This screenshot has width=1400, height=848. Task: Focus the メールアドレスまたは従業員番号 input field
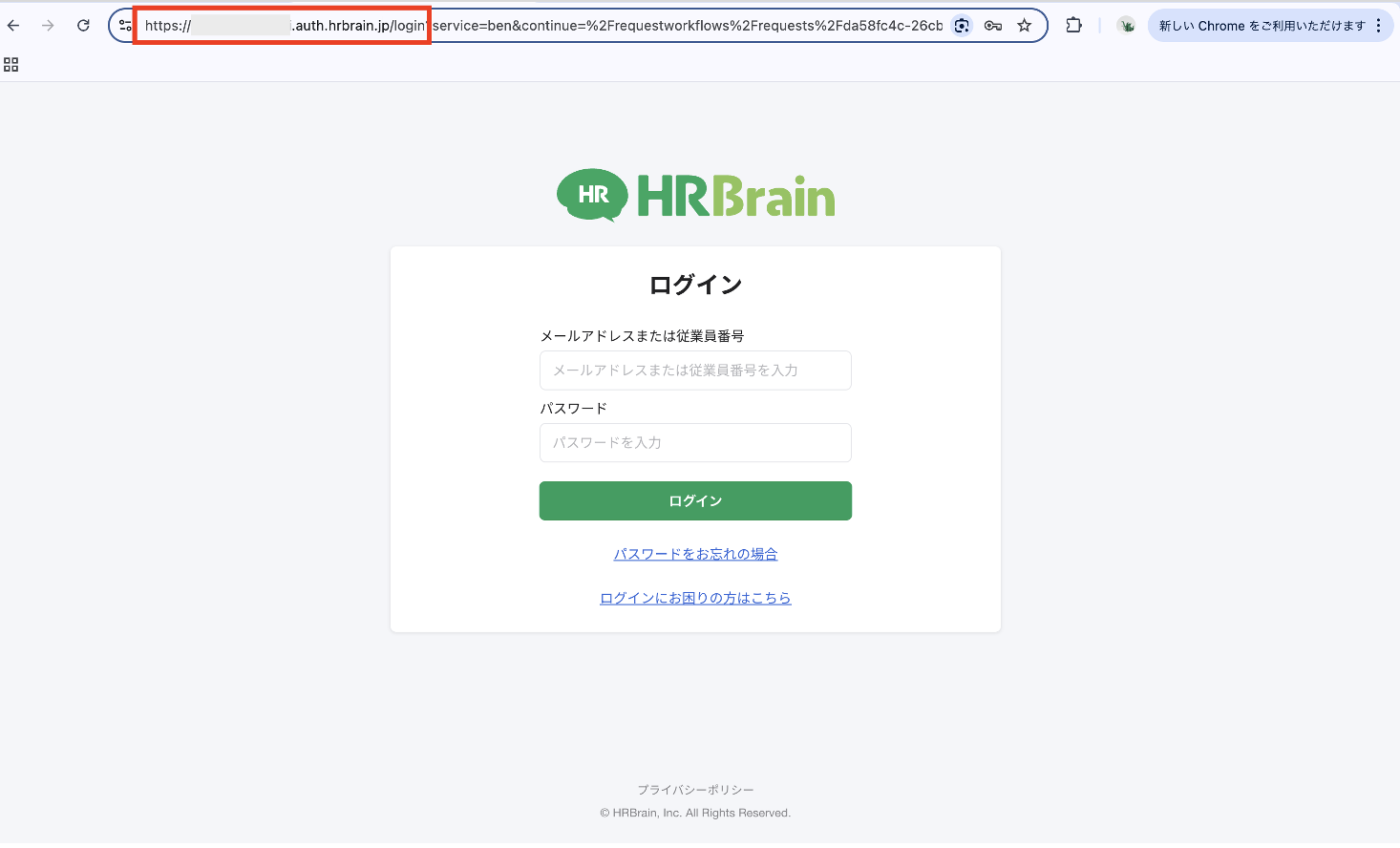click(x=695, y=371)
